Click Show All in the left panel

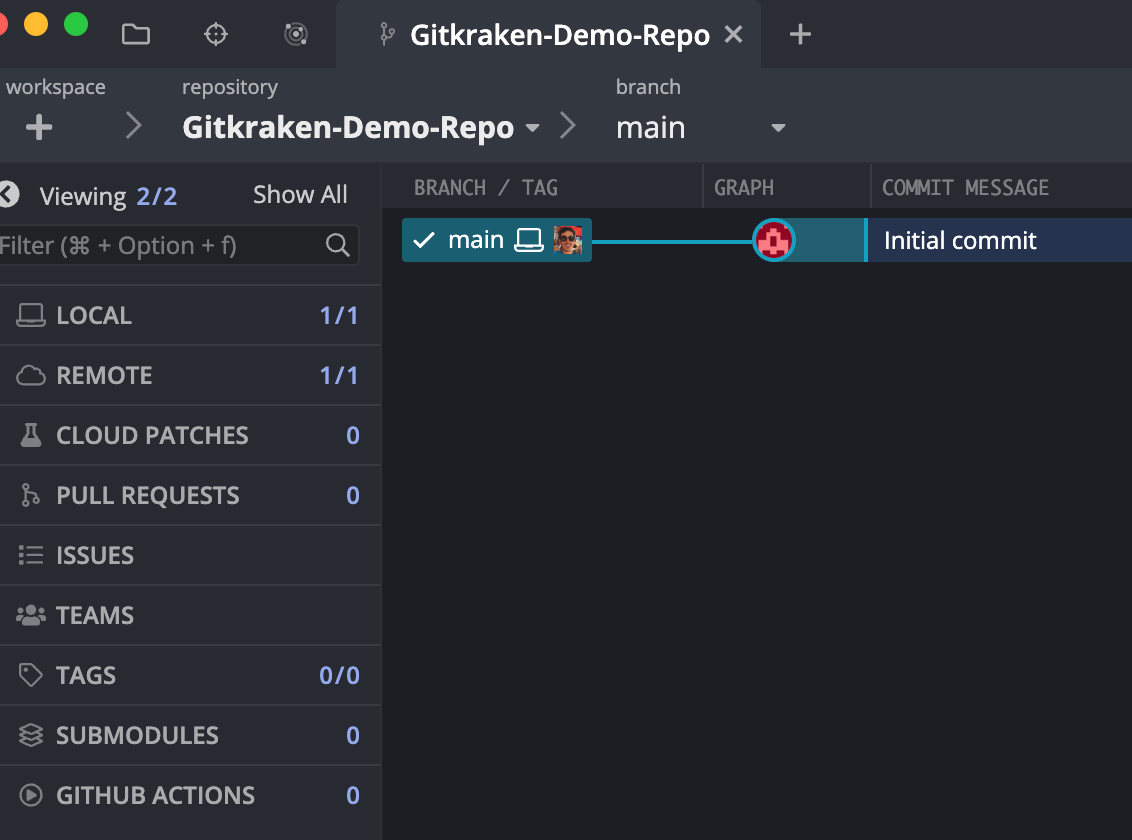click(x=300, y=195)
